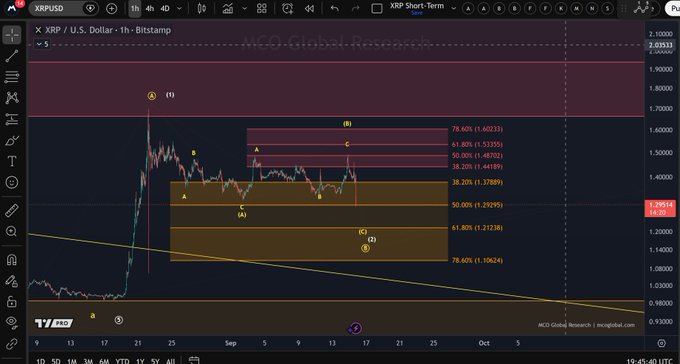Select the 5D date range

[x=56, y=361]
